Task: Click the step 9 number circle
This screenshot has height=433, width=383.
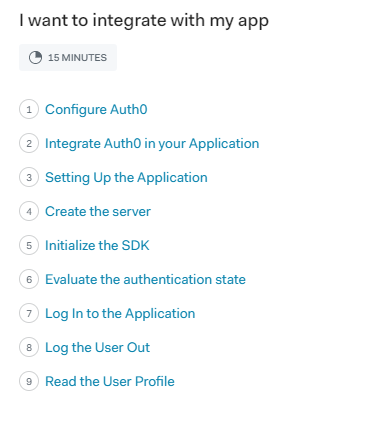Action: [x=29, y=381]
